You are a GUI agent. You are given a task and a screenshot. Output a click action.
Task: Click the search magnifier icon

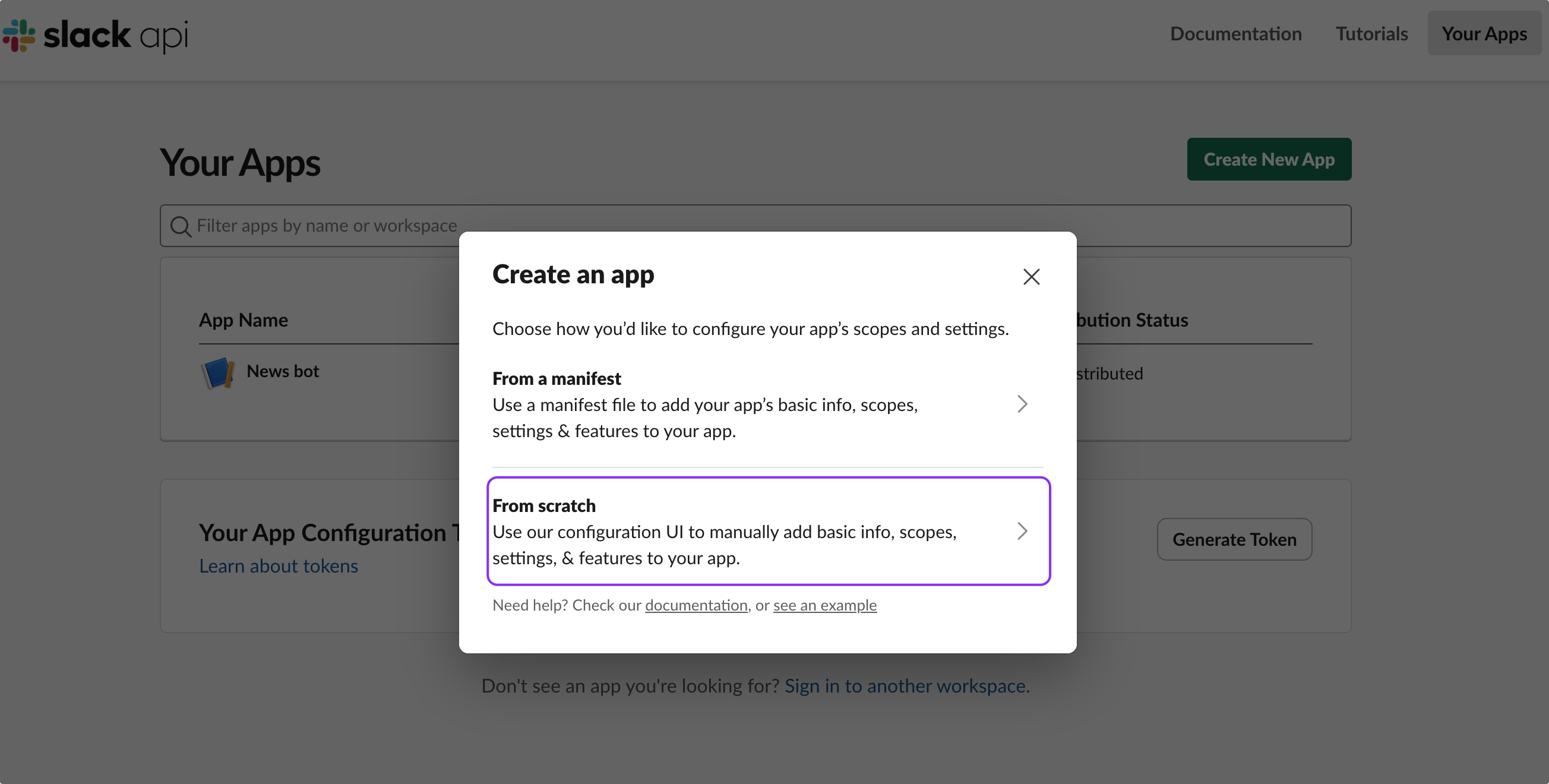tap(181, 227)
